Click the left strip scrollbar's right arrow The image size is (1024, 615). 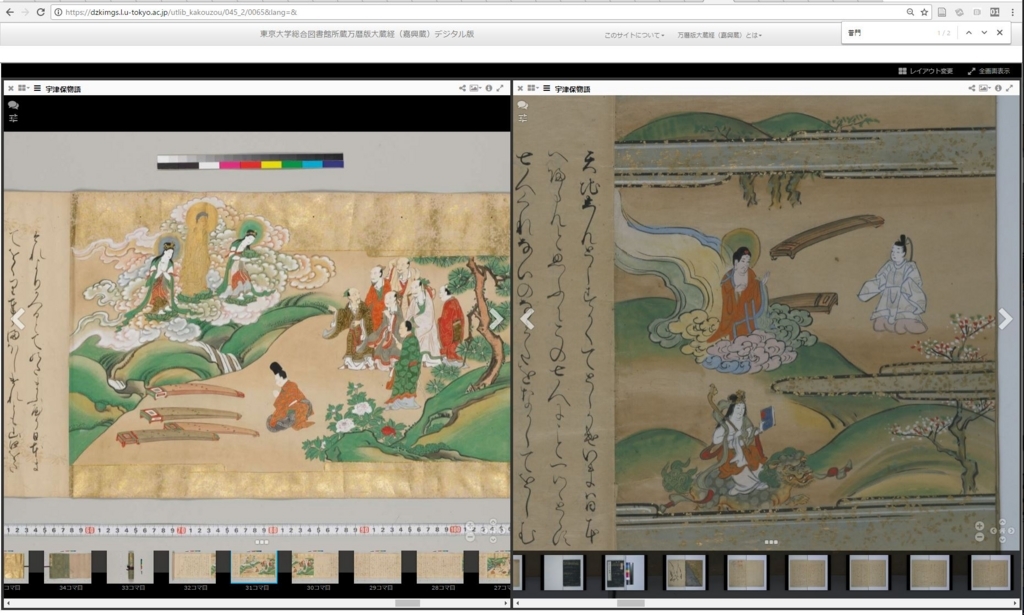(505, 603)
